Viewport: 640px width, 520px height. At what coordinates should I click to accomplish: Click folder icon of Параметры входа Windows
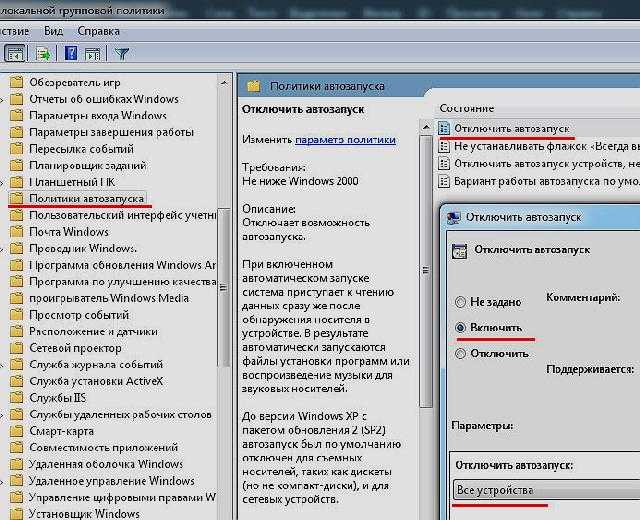click(x=16, y=116)
